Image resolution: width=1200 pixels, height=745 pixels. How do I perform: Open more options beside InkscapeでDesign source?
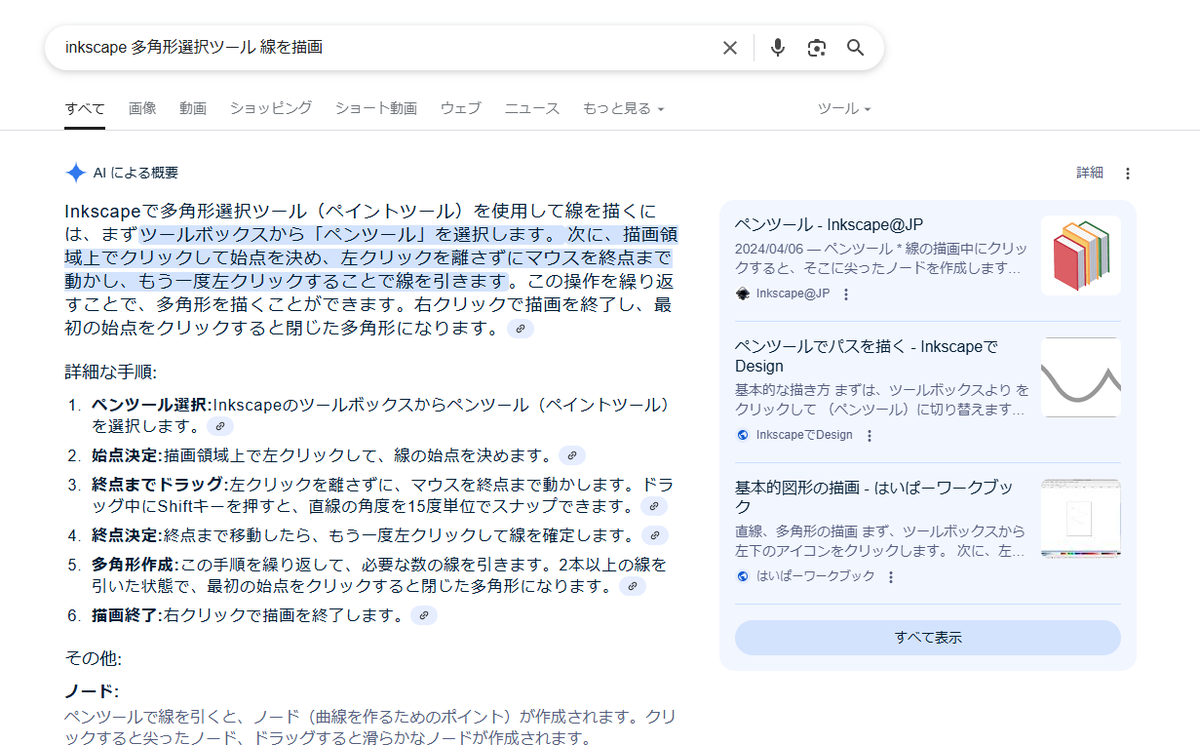(x=869, y=435)
